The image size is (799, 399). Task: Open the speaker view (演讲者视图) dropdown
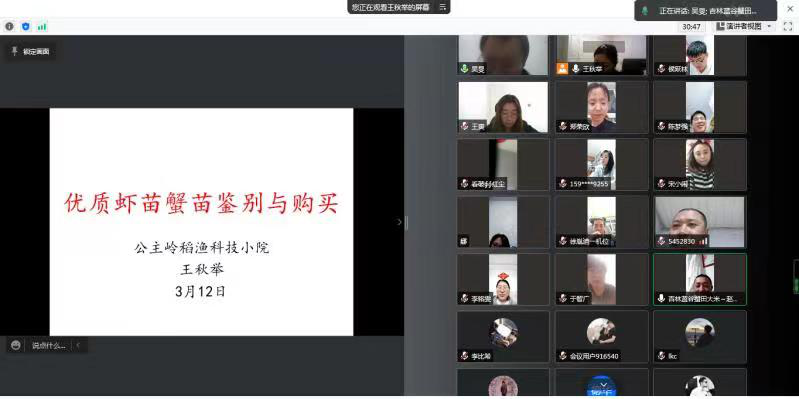744,26
